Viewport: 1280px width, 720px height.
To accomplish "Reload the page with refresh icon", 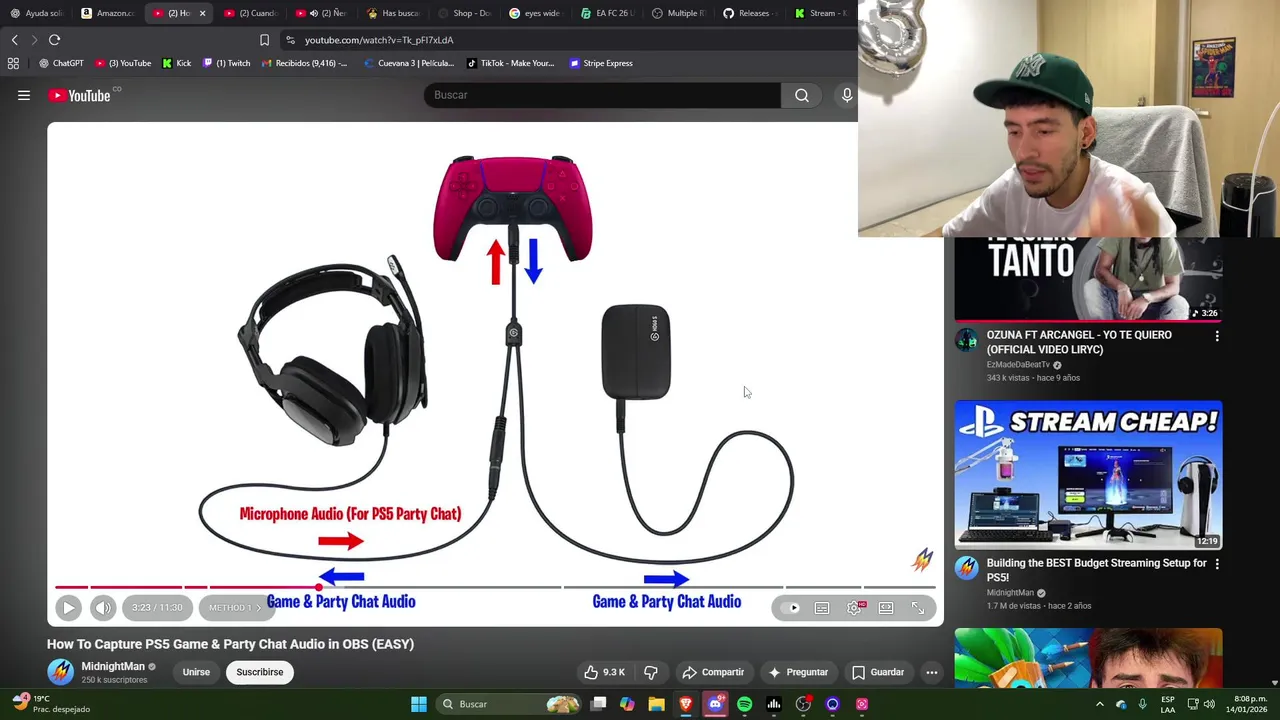I will click(54, 40).
